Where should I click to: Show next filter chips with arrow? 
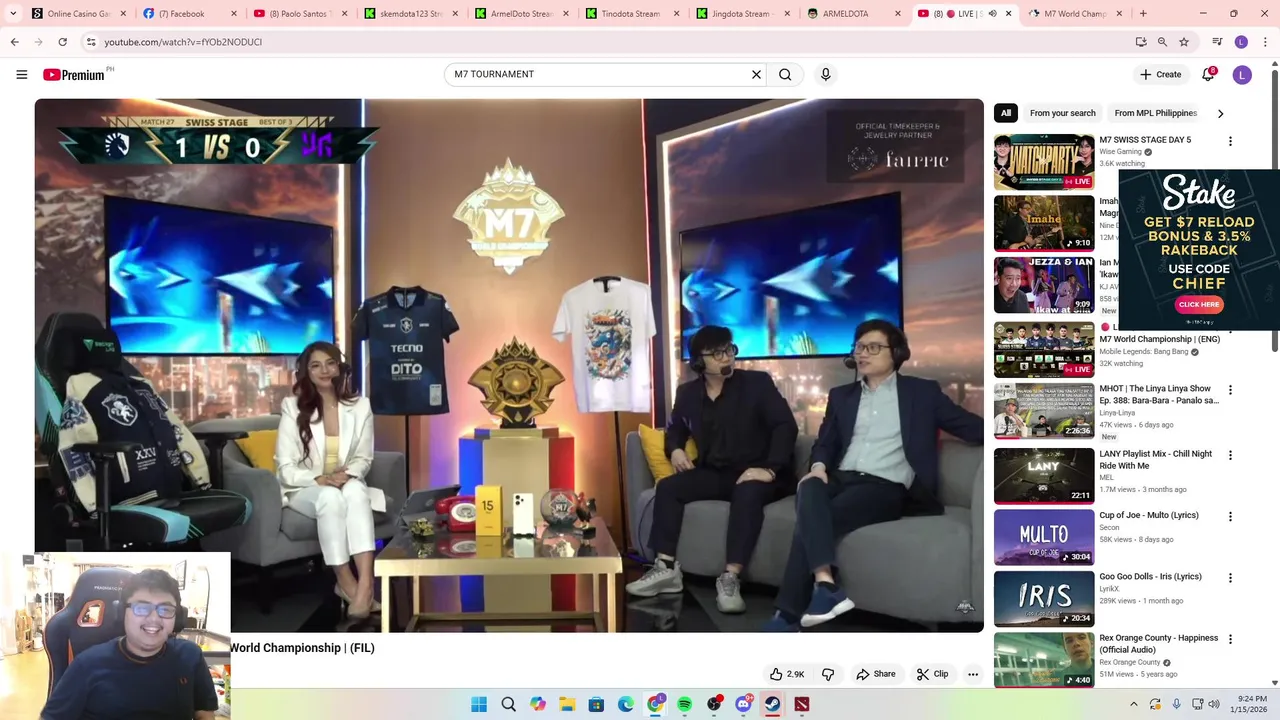[1220, 113]
